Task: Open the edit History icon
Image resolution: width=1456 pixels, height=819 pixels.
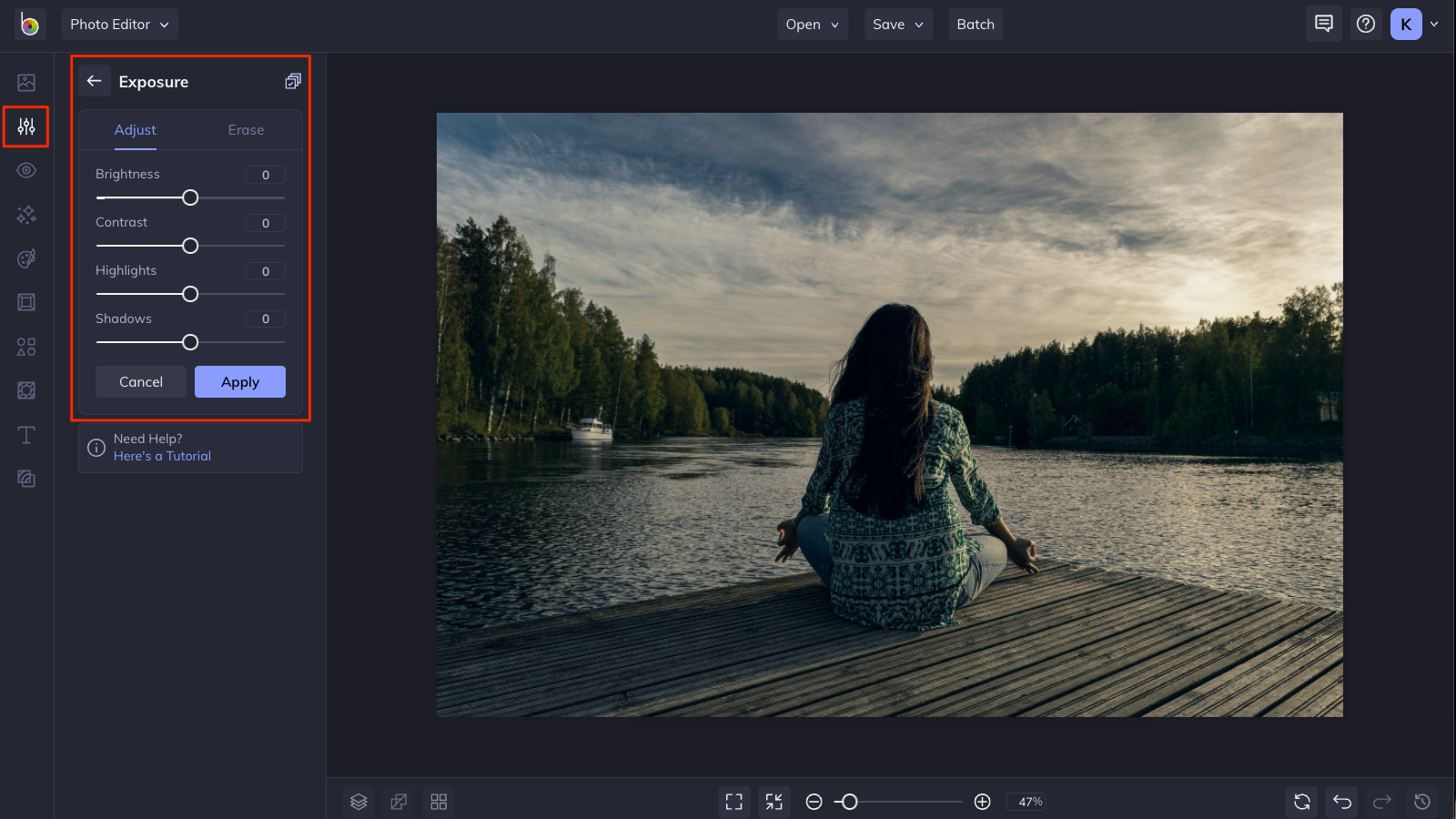Action: (1421, 802)
